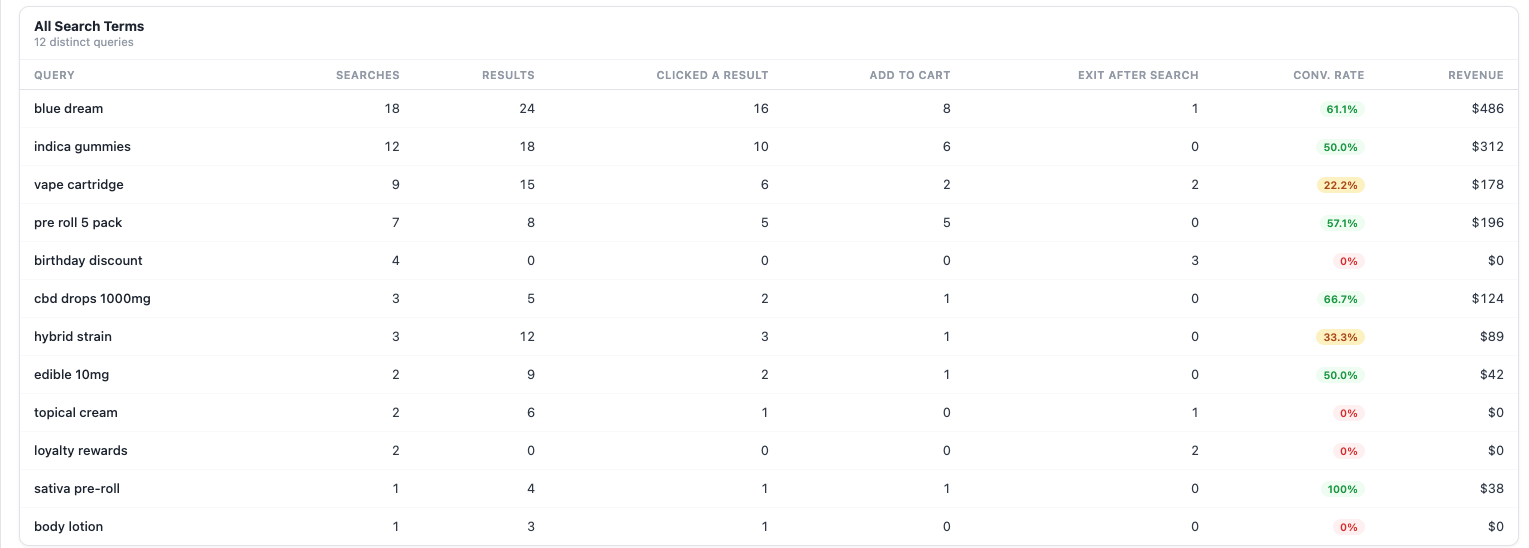Click body lotion 0% conversion badge
The width and height of the screenshot is (1529, 548).
tap(1349, 527)
